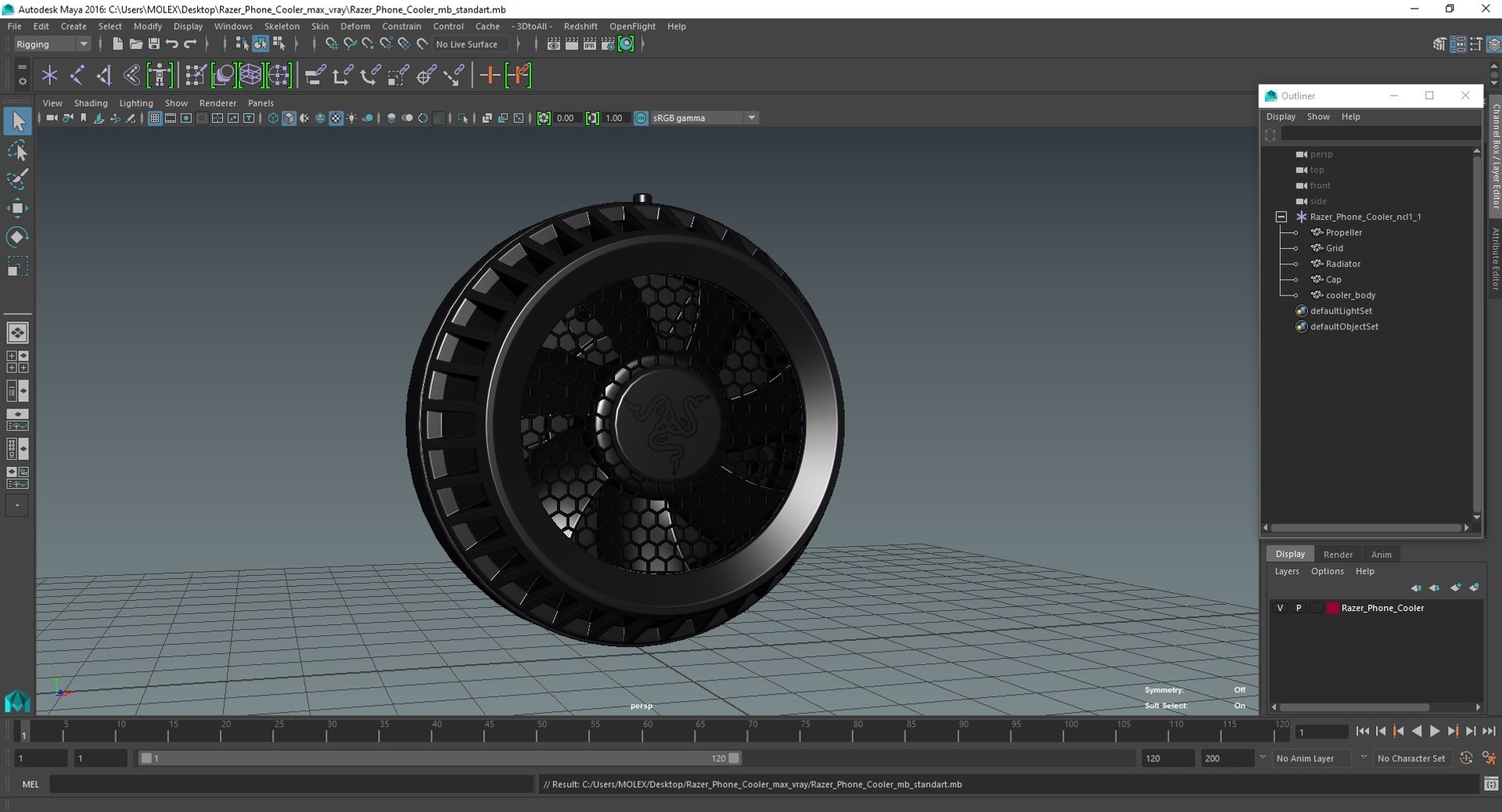Activate the Select tool in the toolbox
The height and width of the screenshot is (812, 1502).
coord(17,121)
